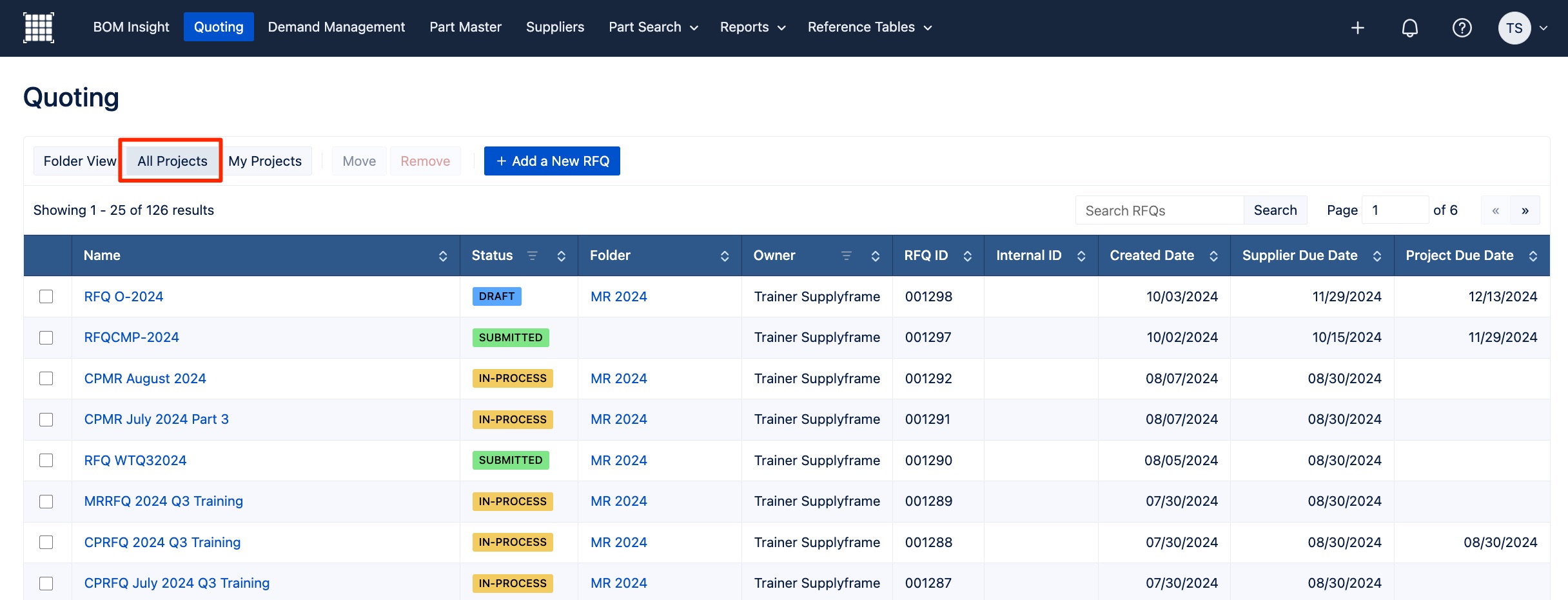Select CPRFQ 2024 Q3 Training checkbox

(46, 543)
